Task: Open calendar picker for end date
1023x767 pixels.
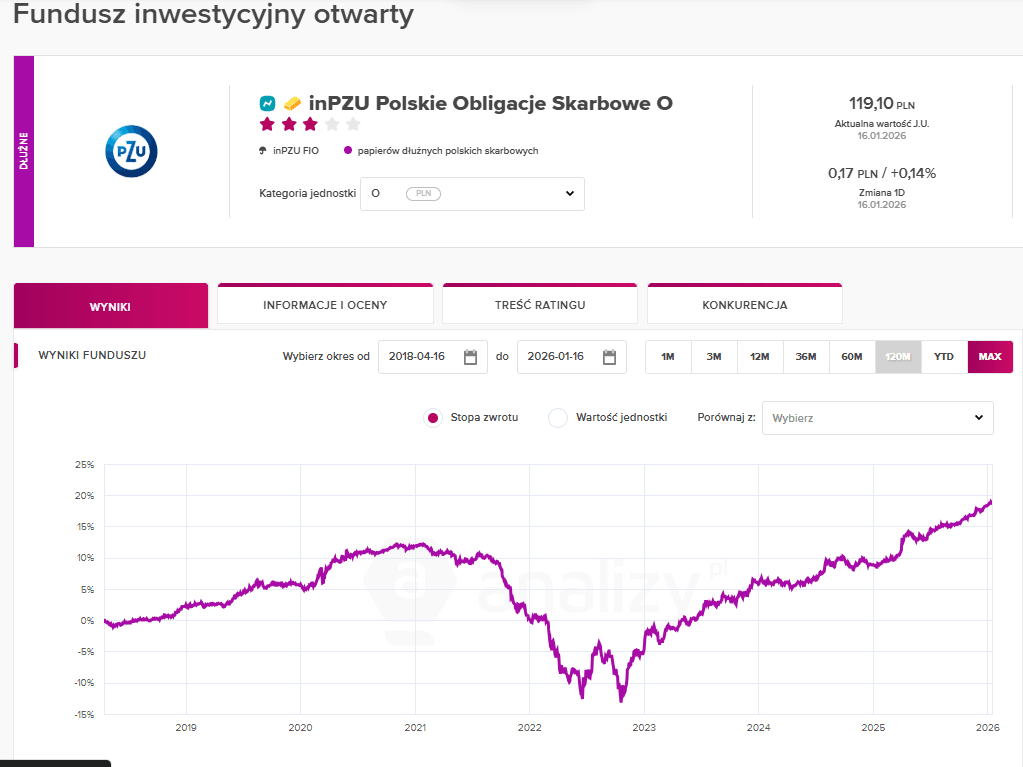Action: (609, 357)
